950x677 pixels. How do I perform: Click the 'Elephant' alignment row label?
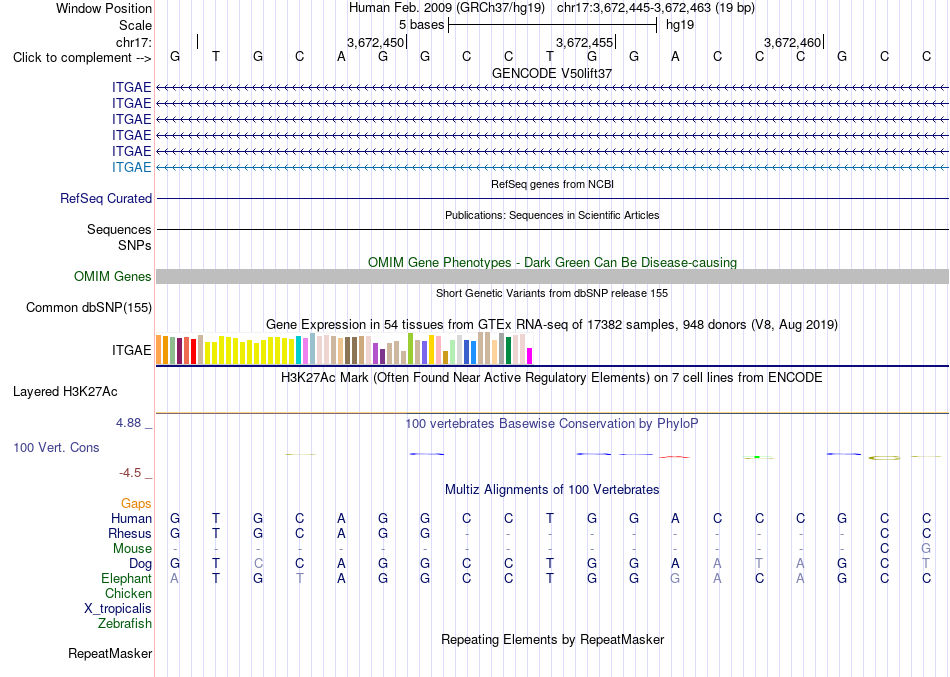pos(127,579)
